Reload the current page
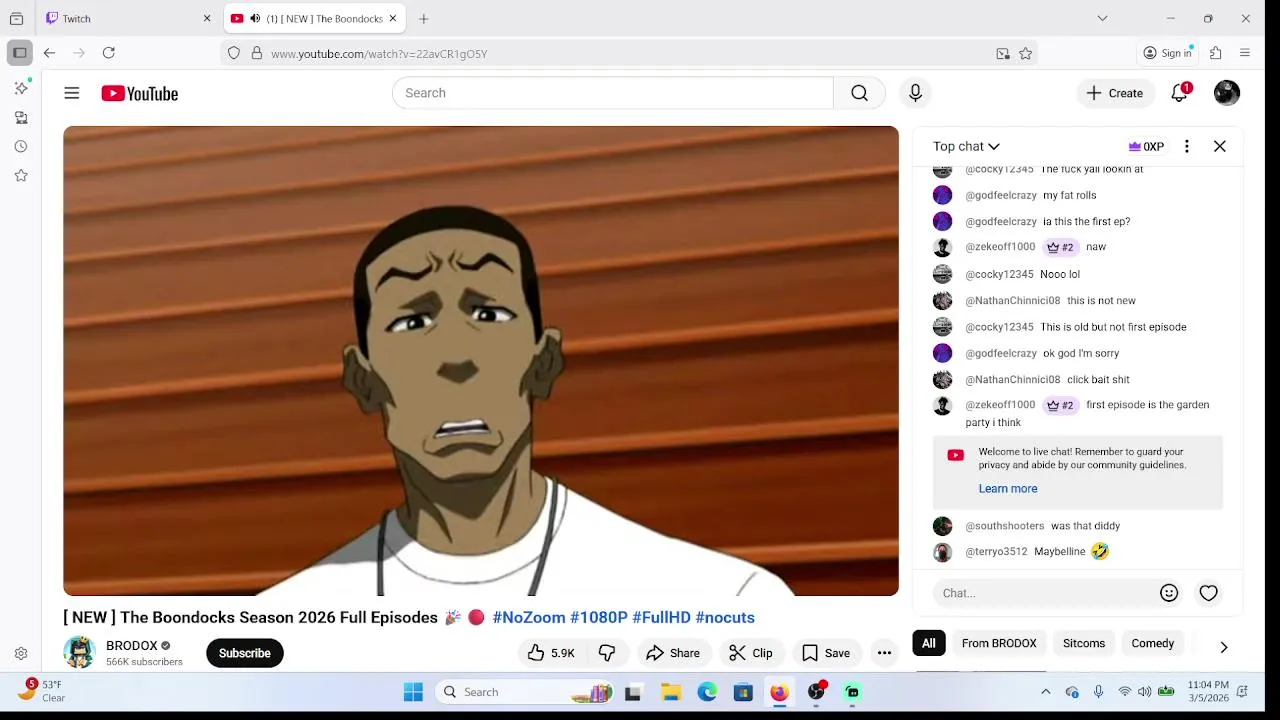The width and height of the screenshot is (1280, 720). click(x=109, y=53)
